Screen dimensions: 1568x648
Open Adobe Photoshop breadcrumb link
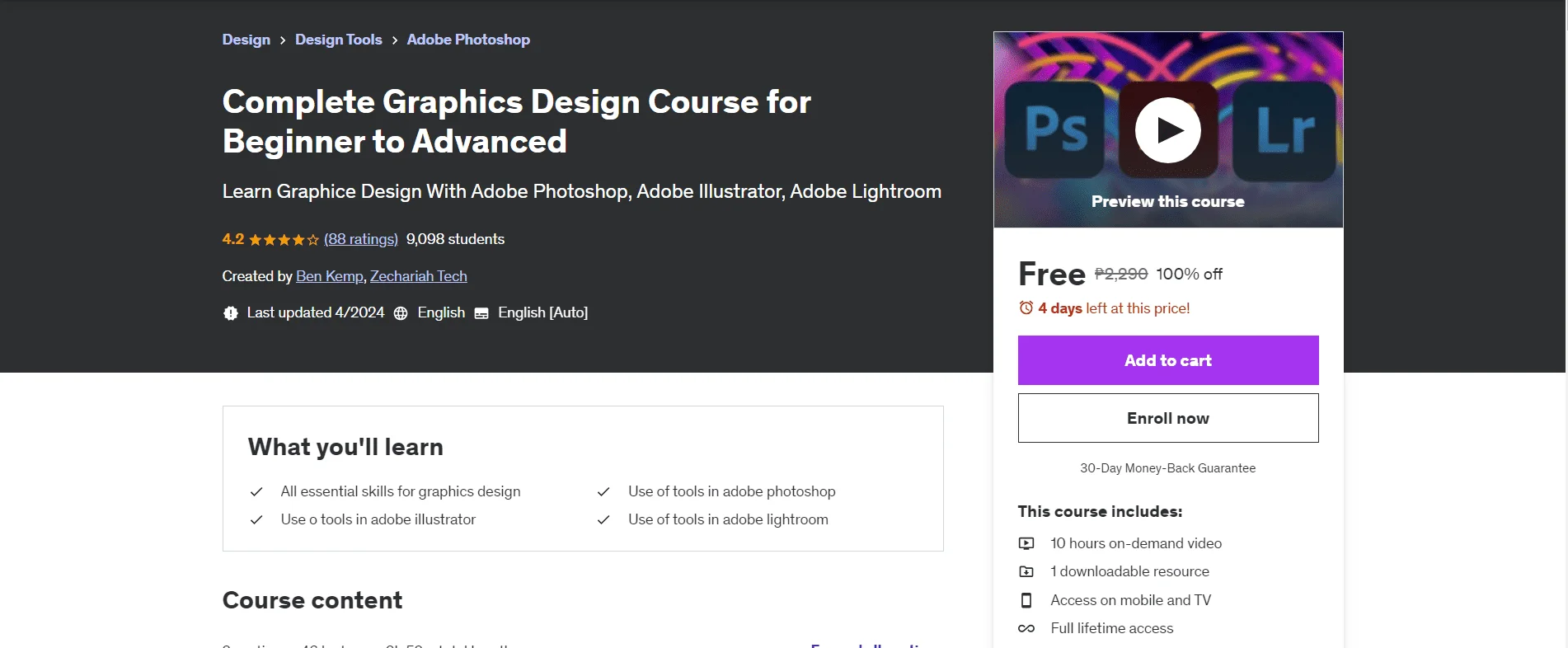(468, 40)
